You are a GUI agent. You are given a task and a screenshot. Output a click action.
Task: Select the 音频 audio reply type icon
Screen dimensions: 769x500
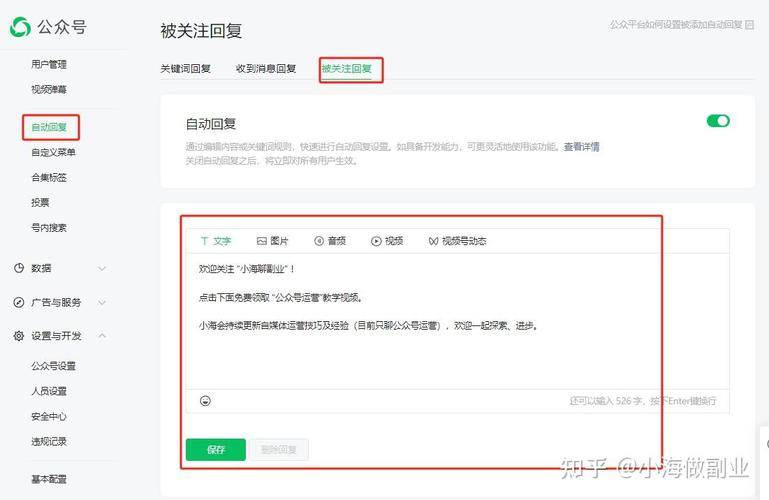[x=319, y=241]
